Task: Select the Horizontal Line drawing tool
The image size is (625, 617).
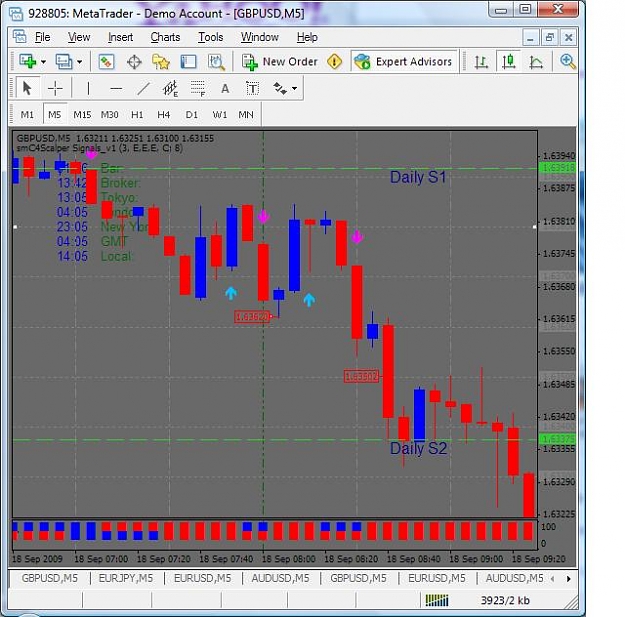Action: [x=116, y=88]
